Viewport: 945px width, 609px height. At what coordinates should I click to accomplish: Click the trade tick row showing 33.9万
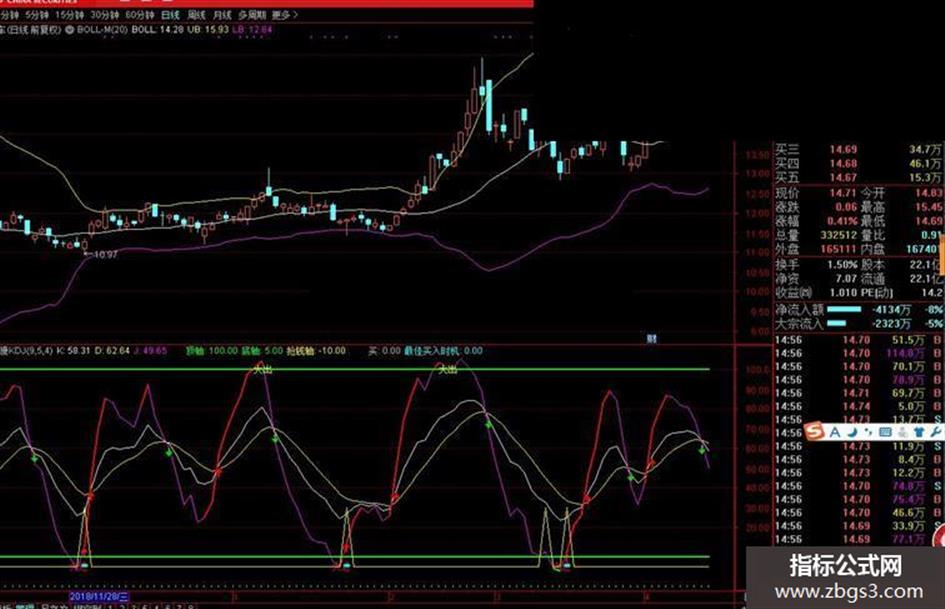pyautogui.click(x=859, y=526)
